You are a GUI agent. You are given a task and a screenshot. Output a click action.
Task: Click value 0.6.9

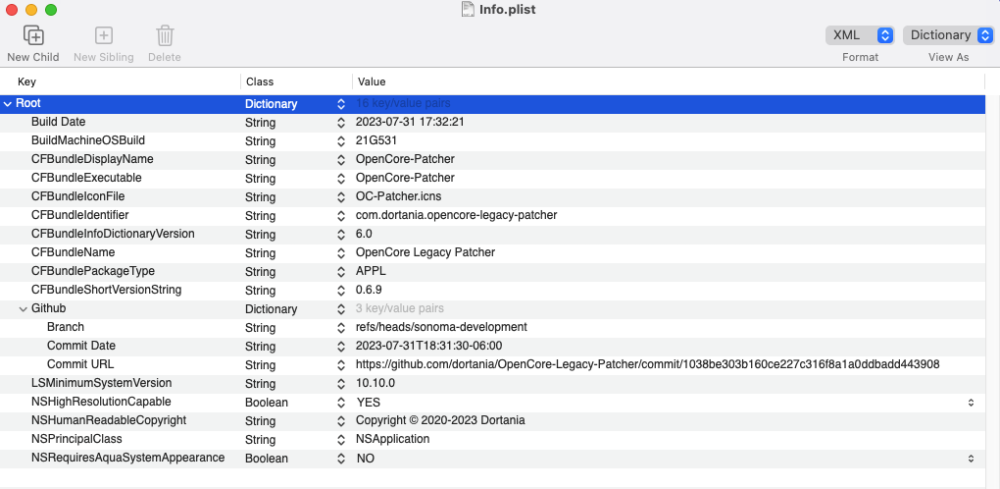pyautogui.click(x=369, y=290)
